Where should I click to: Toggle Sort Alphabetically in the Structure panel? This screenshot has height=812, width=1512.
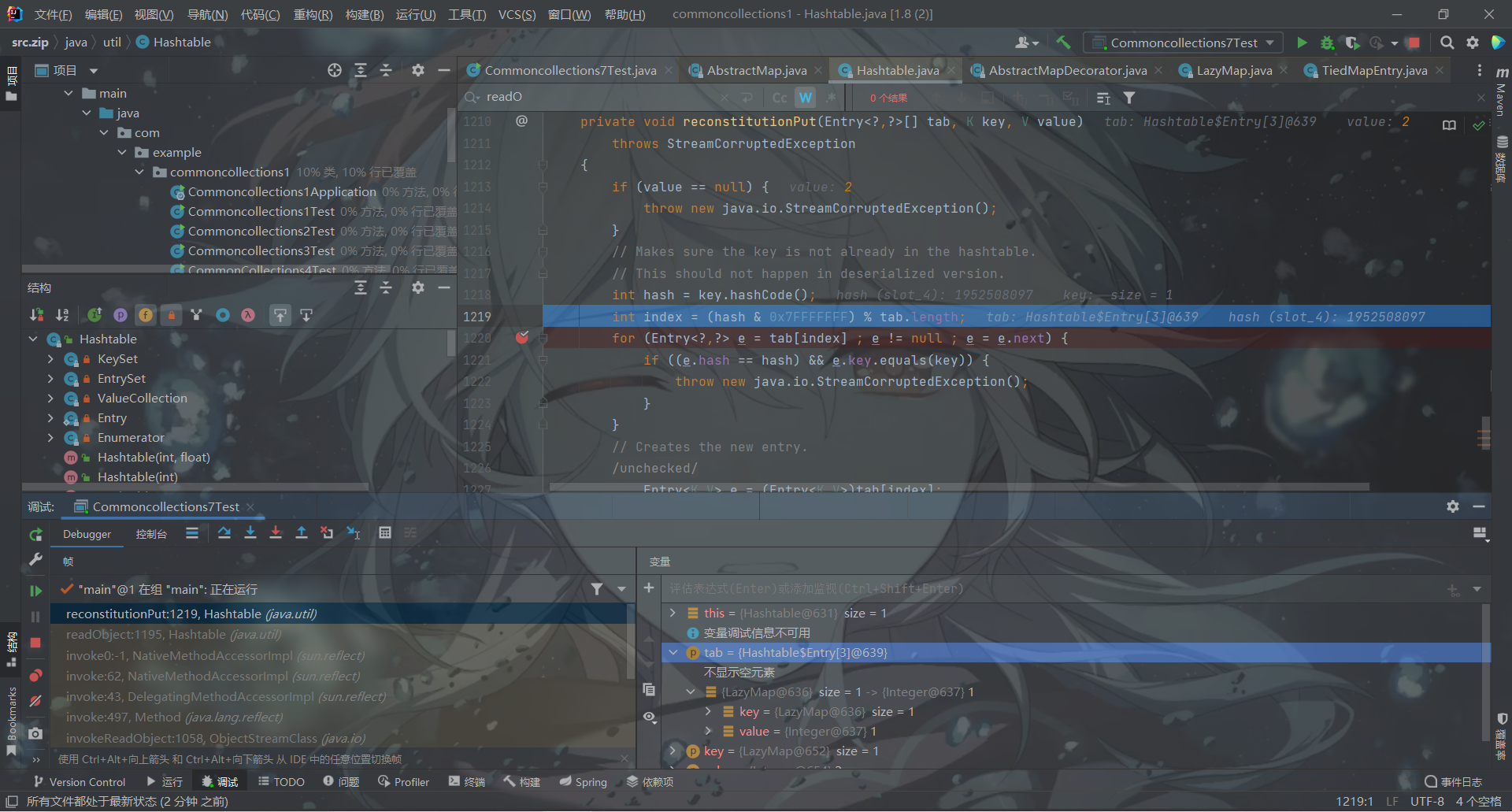tap(62, 315)
